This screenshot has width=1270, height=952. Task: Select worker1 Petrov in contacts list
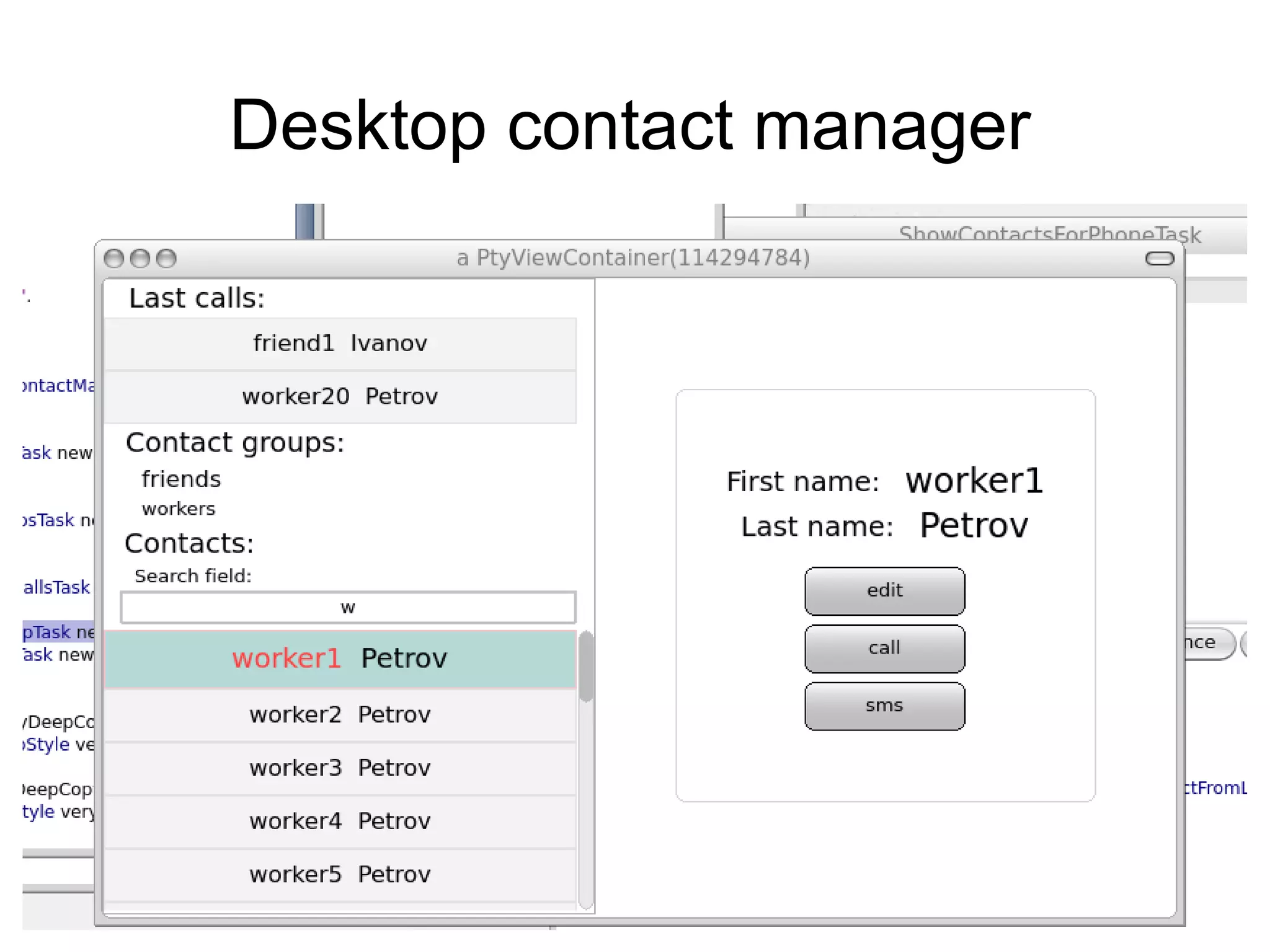340,659
